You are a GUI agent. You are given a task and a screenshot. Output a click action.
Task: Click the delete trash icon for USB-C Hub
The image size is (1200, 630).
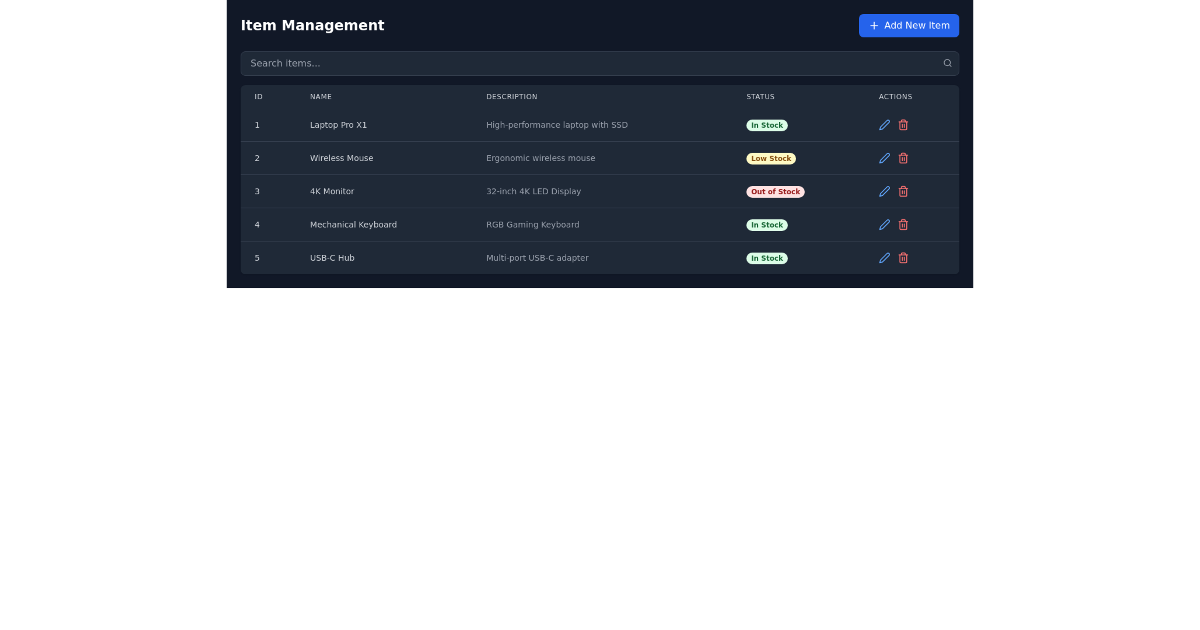(x=903, y=257)
